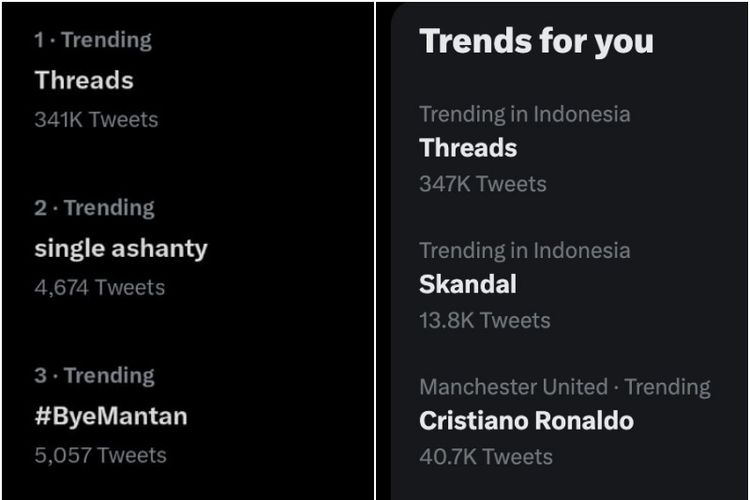Image resolution: width=750 pixels, height=500 pixels.
Task: Click 'Manchester United' text above Cristiano Ronaldo
Action: [x=513, y=387]
